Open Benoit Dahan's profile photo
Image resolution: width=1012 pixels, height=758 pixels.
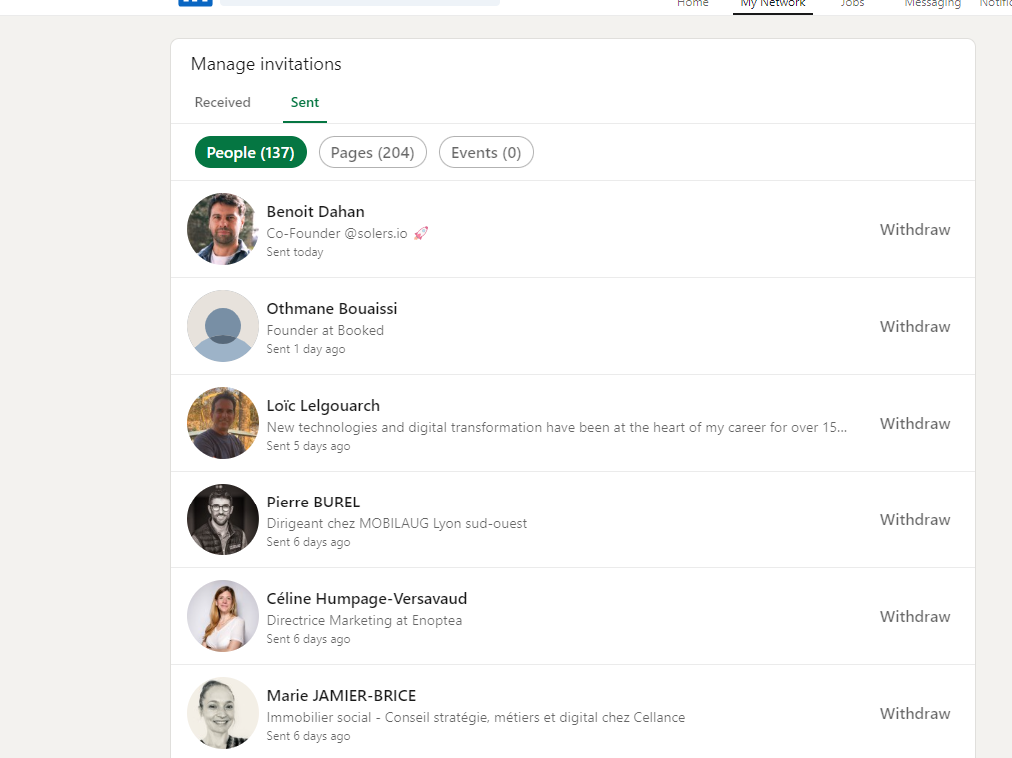(223, 229)
